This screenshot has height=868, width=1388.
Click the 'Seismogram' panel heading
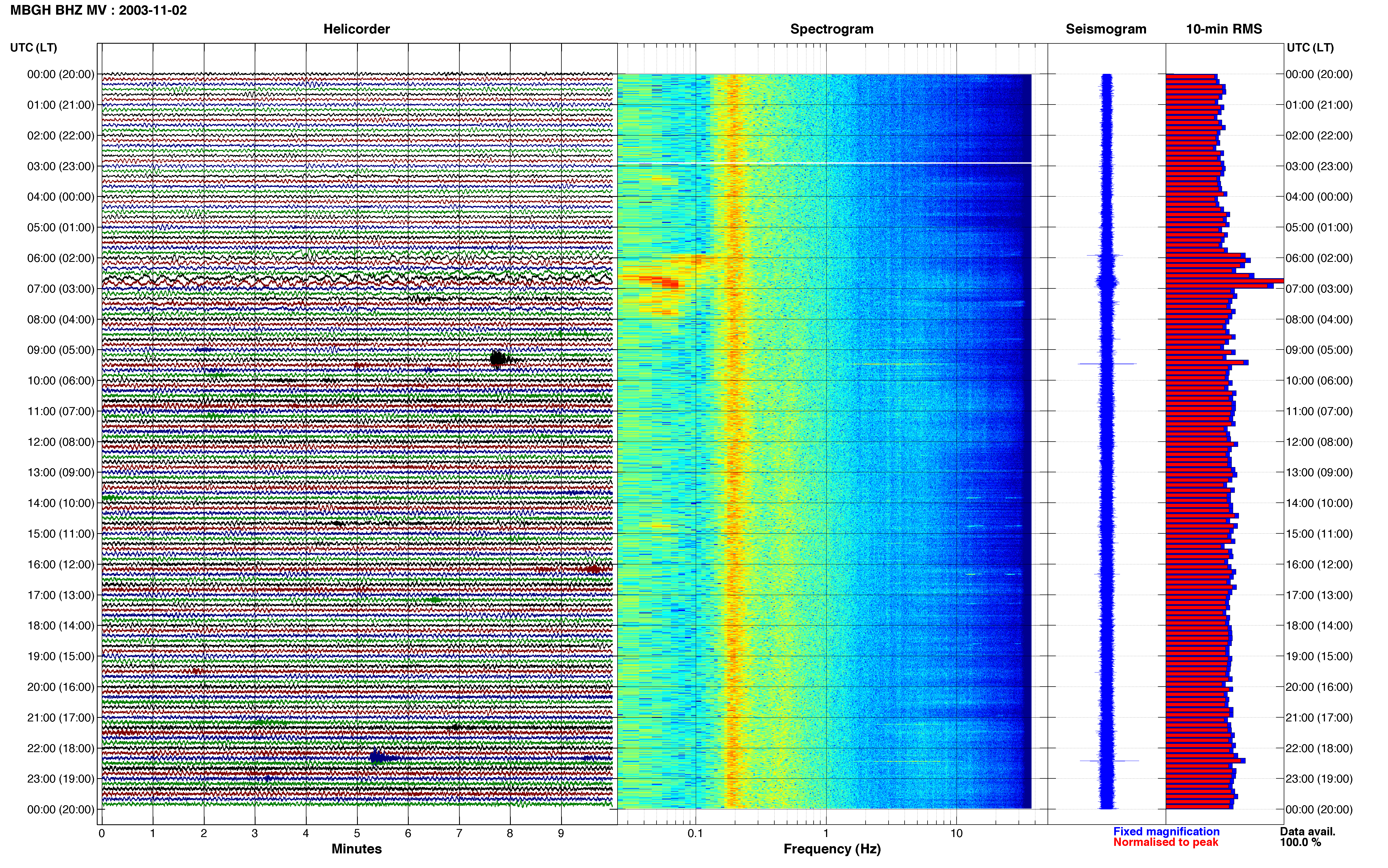(1106, 29)
